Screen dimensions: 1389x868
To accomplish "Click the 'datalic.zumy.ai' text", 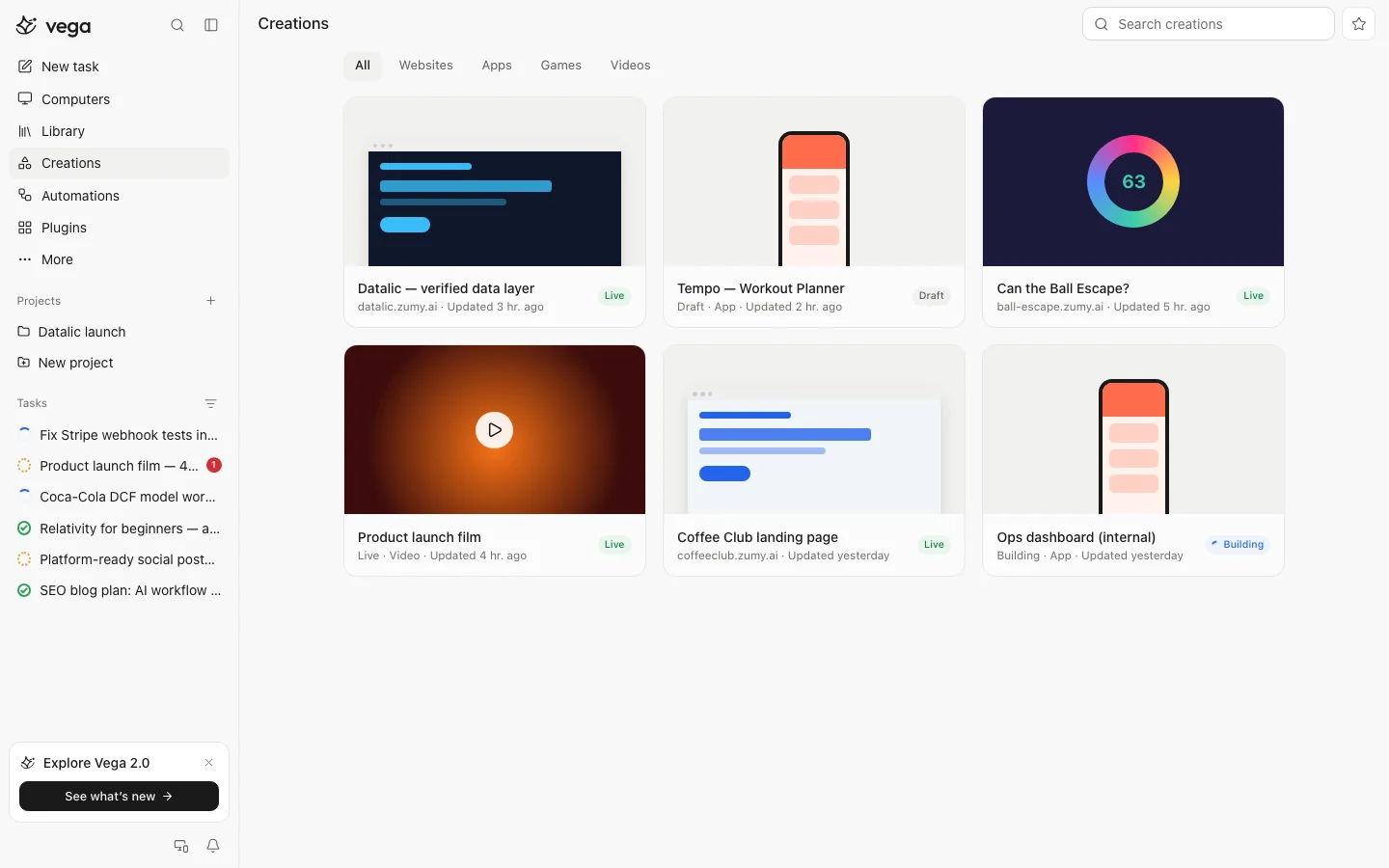I will pos(397,307).
